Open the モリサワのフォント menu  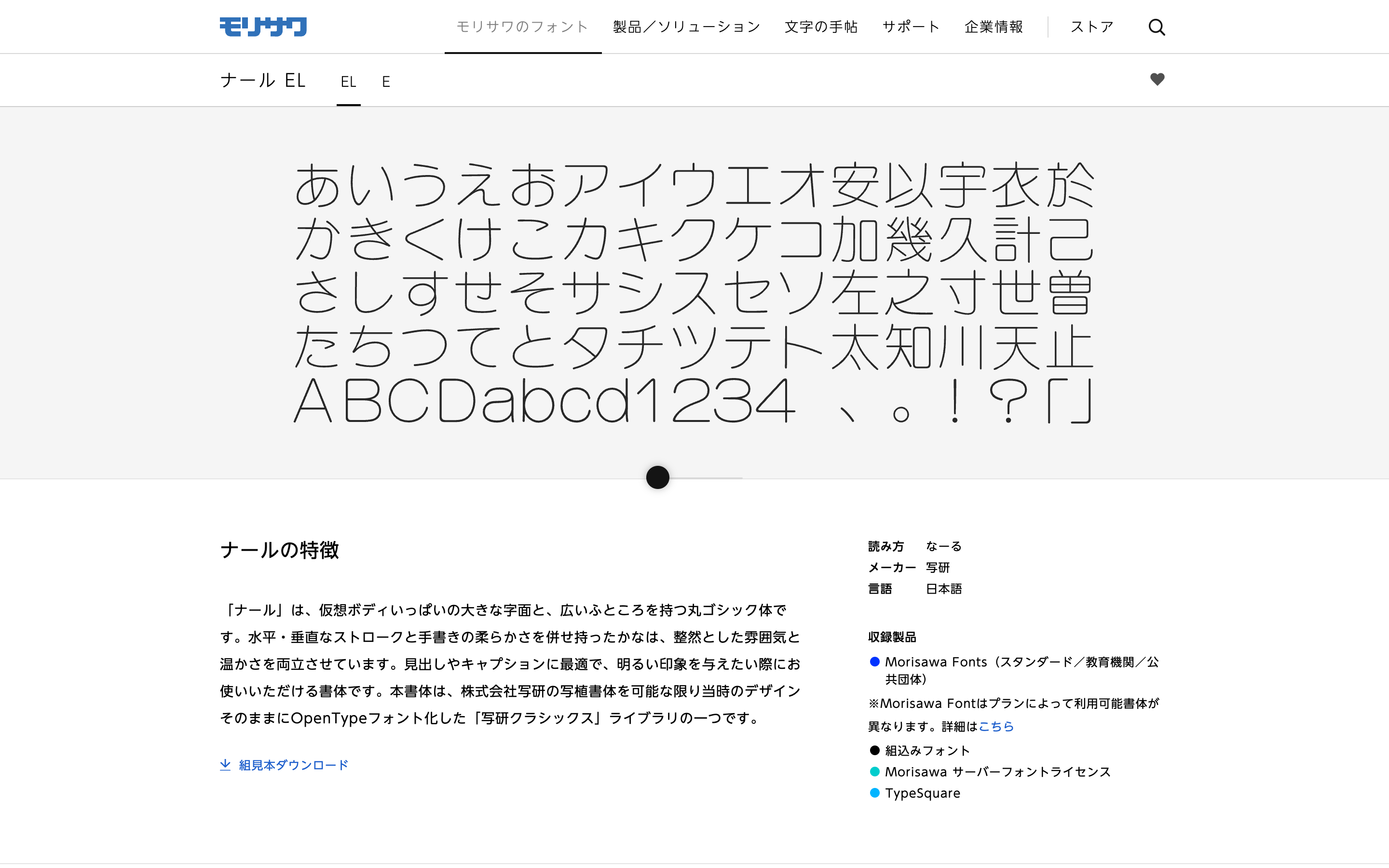pos(522,27)
